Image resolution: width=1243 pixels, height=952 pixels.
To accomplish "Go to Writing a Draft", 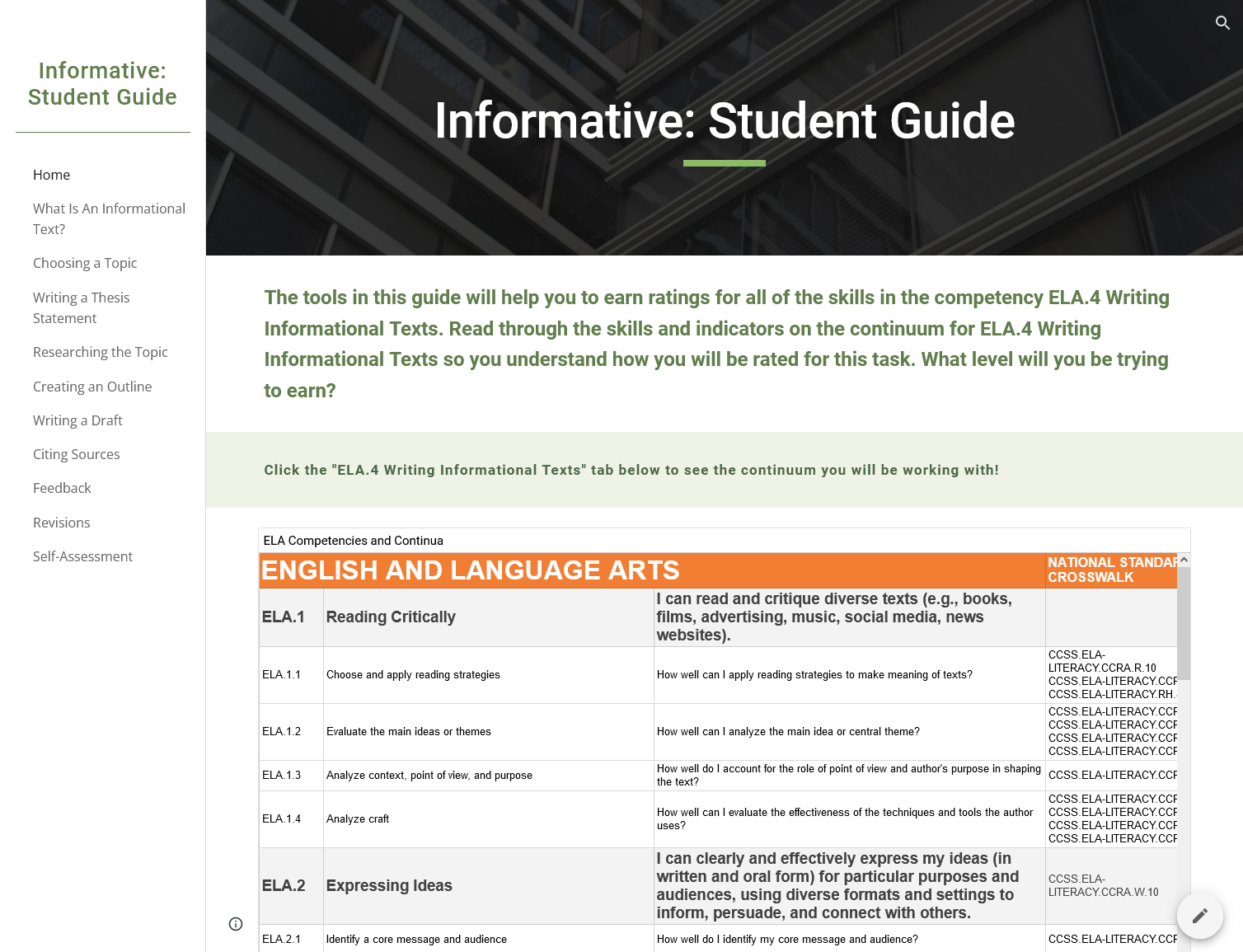I will coord(77,420).
